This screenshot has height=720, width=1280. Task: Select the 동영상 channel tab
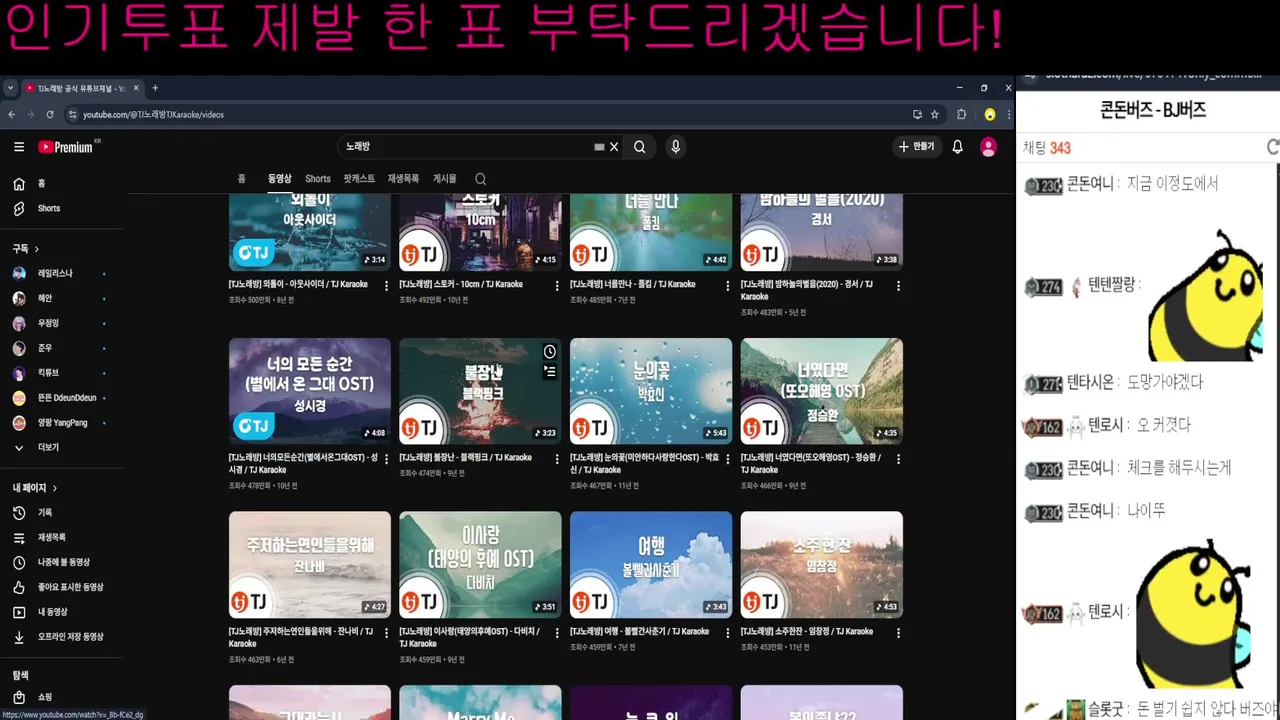[280, 179]
